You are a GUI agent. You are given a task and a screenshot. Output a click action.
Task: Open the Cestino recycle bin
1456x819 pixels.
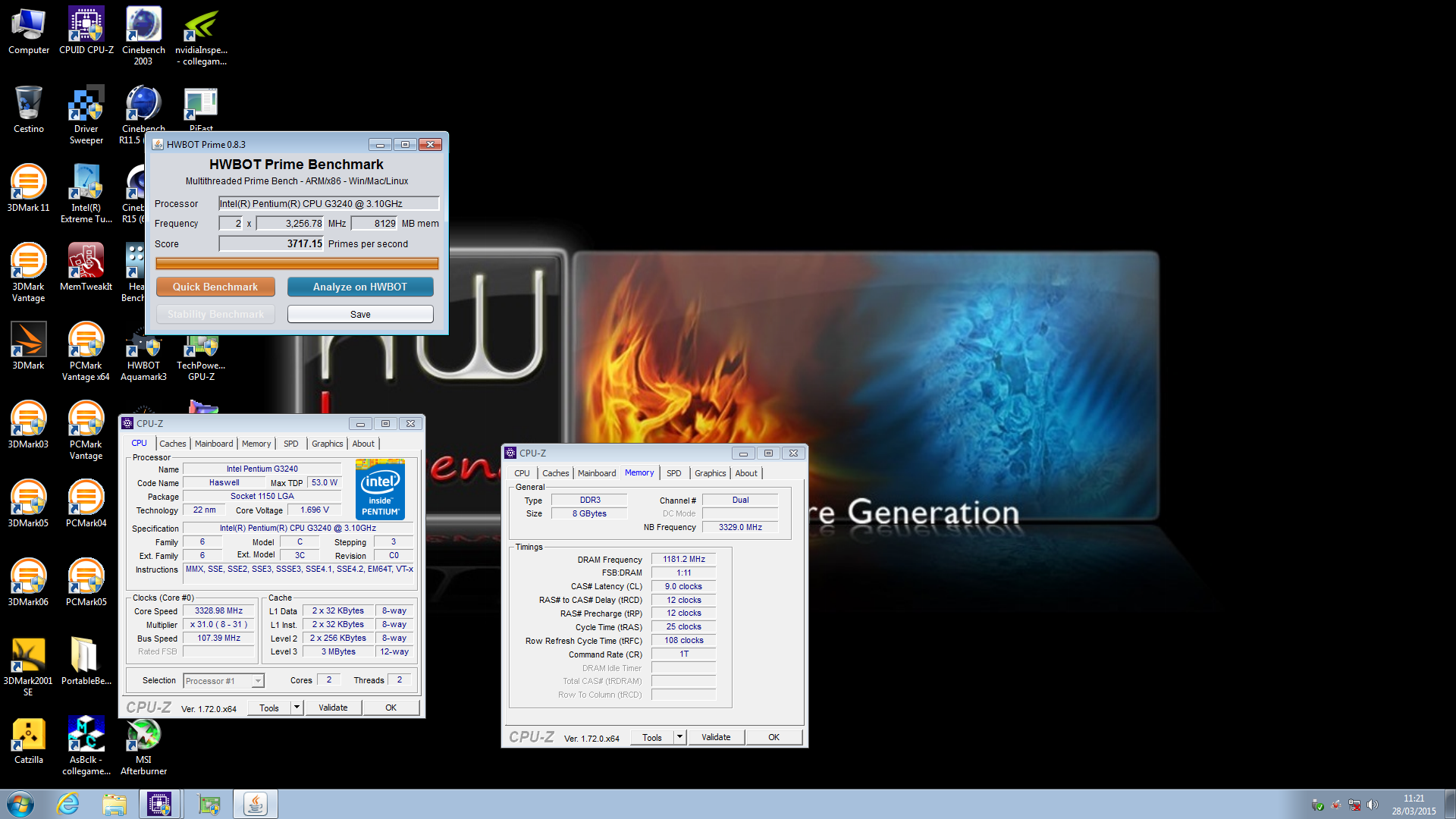(x=29, y=109)
